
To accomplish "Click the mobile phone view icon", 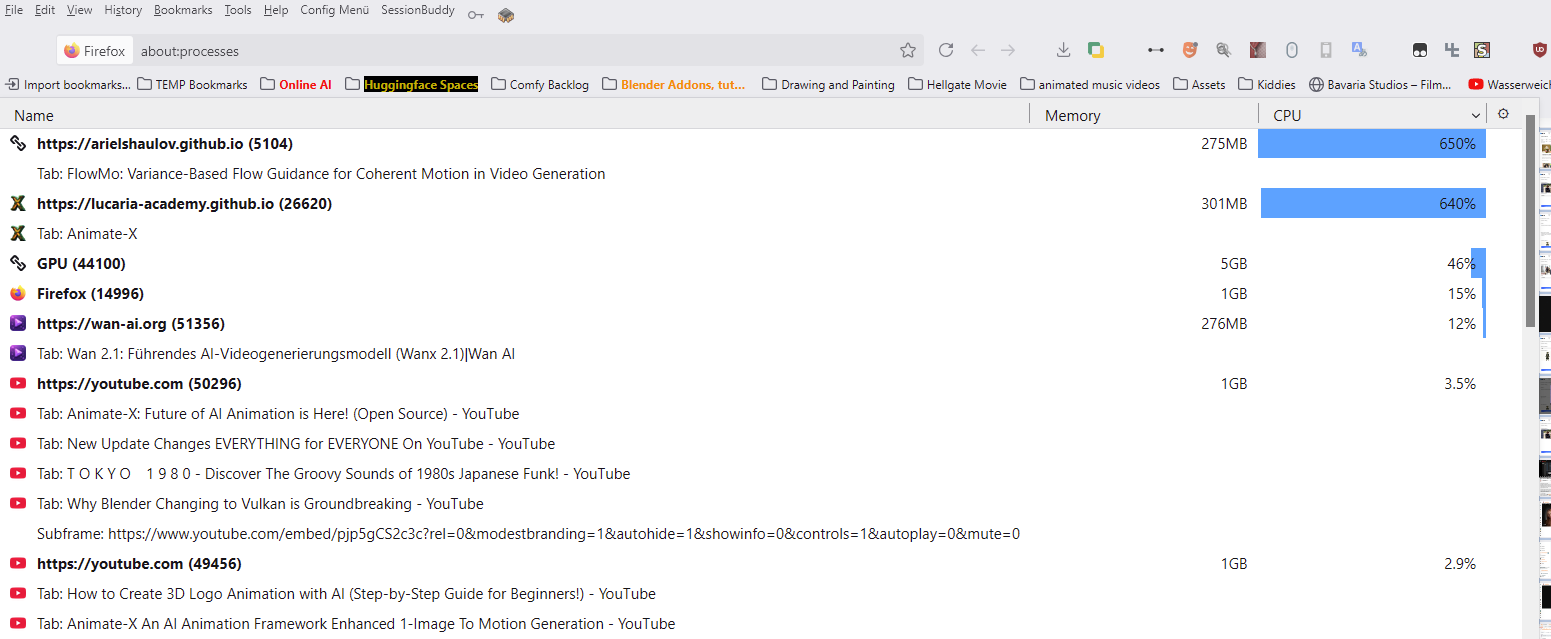I will (1326, 50).
